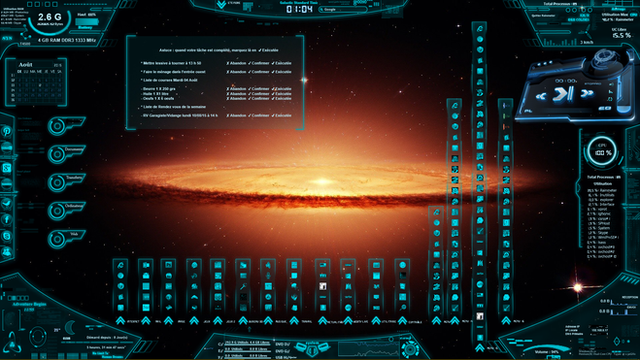
Task: Choose Abandon for 'Faire le ménage' task
Action: click(236, 72)
